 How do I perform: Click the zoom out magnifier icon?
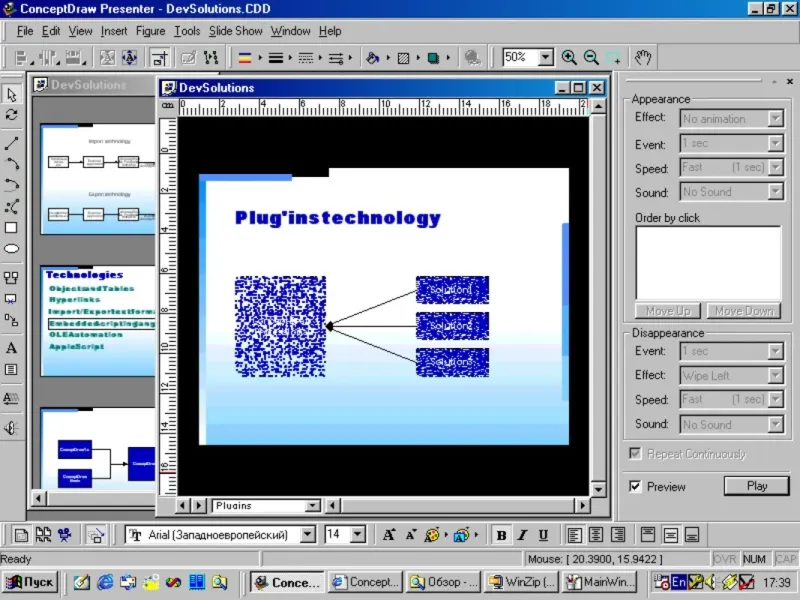[591, 58]
